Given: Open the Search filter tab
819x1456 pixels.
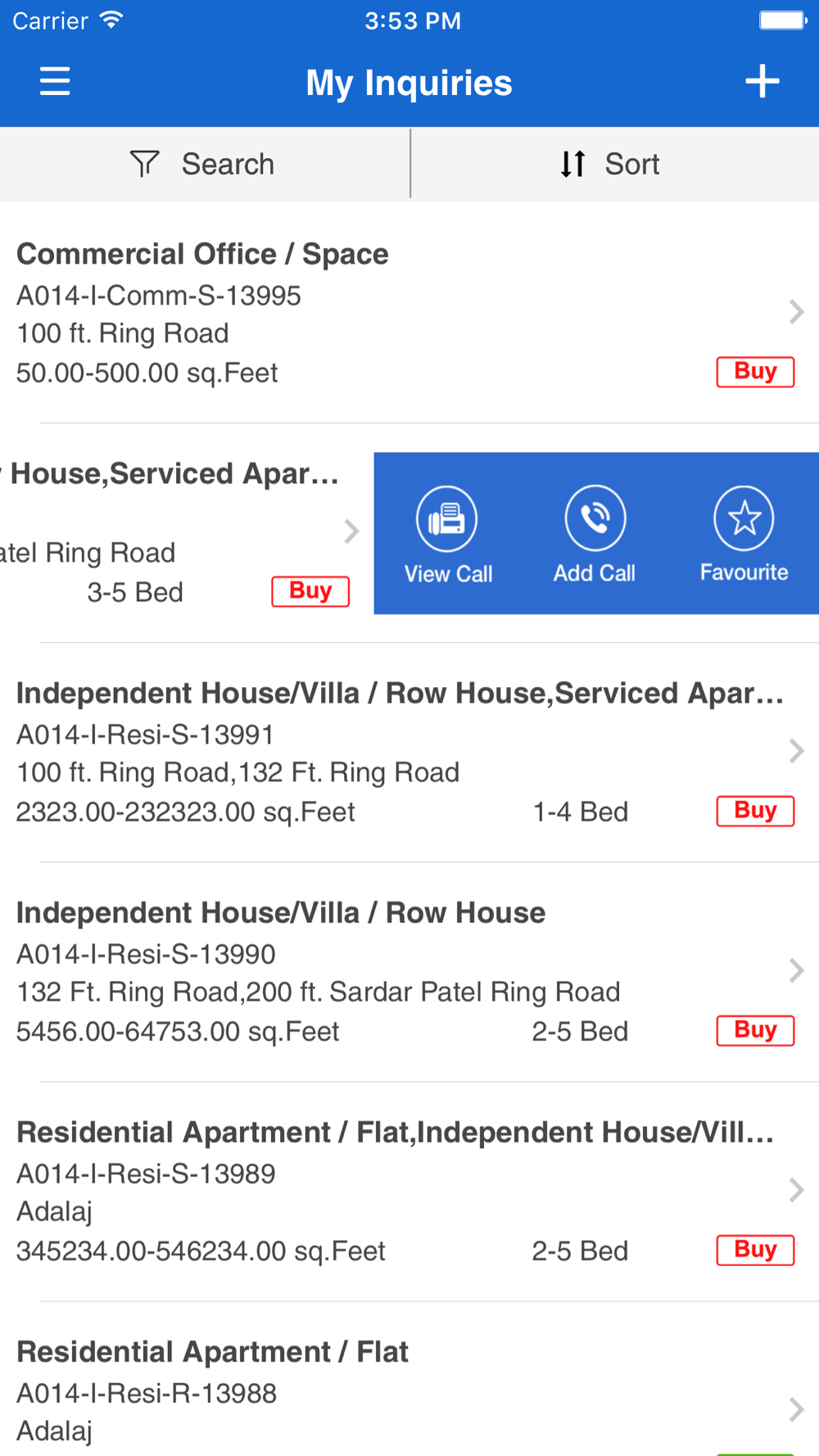Looking at the screenshot, I should 205,164.
